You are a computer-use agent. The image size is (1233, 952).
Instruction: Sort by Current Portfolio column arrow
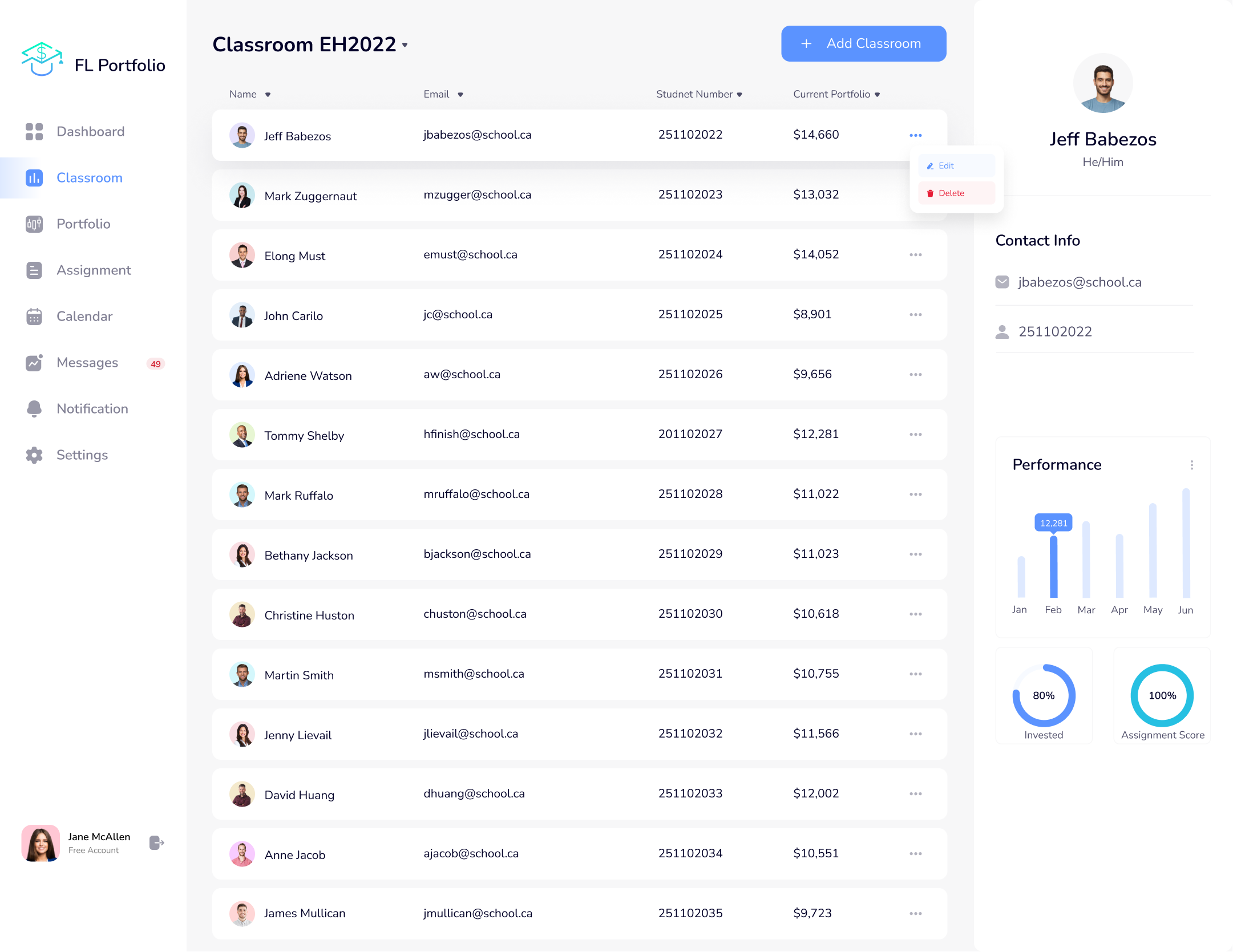pyautogui.click(x=877, y=95)
